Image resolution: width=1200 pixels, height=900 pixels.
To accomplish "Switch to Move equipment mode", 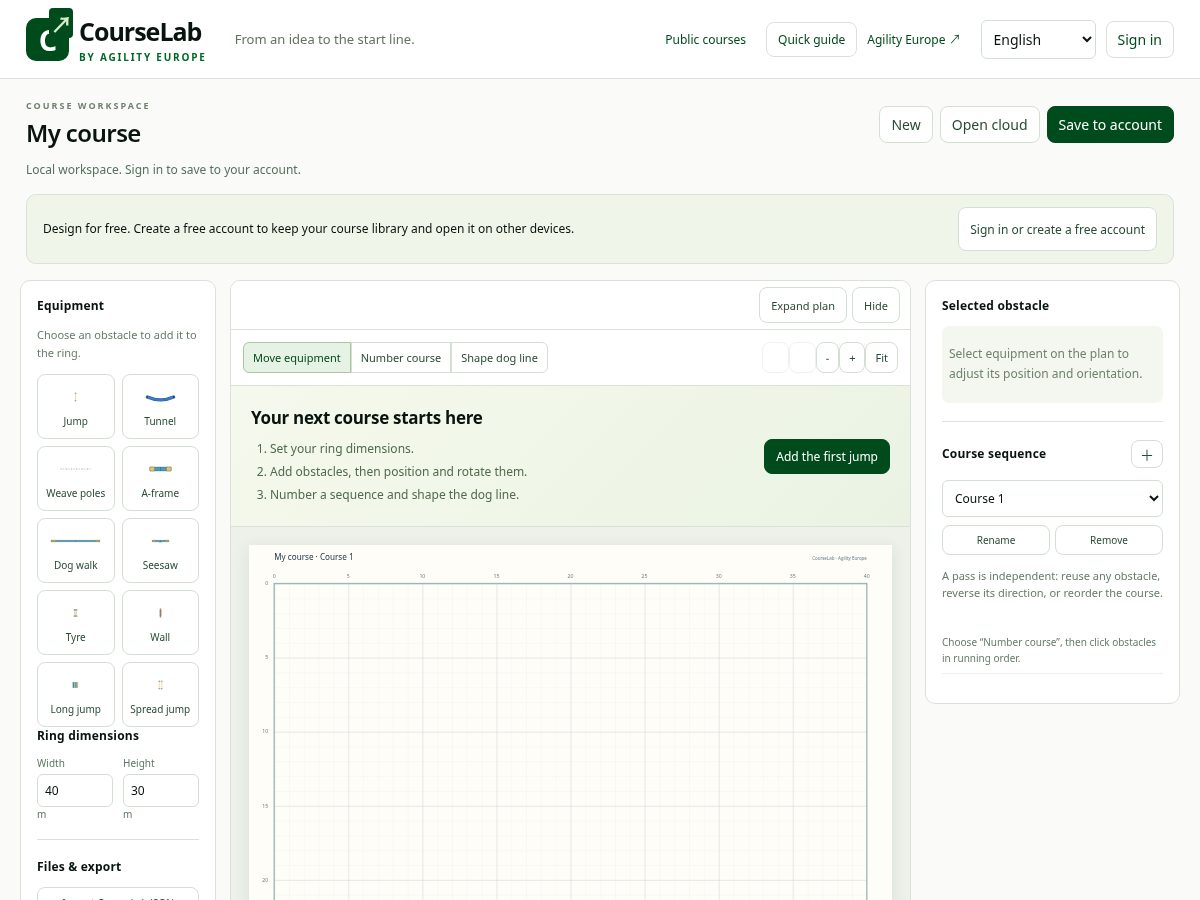I will tap(297, 358).
